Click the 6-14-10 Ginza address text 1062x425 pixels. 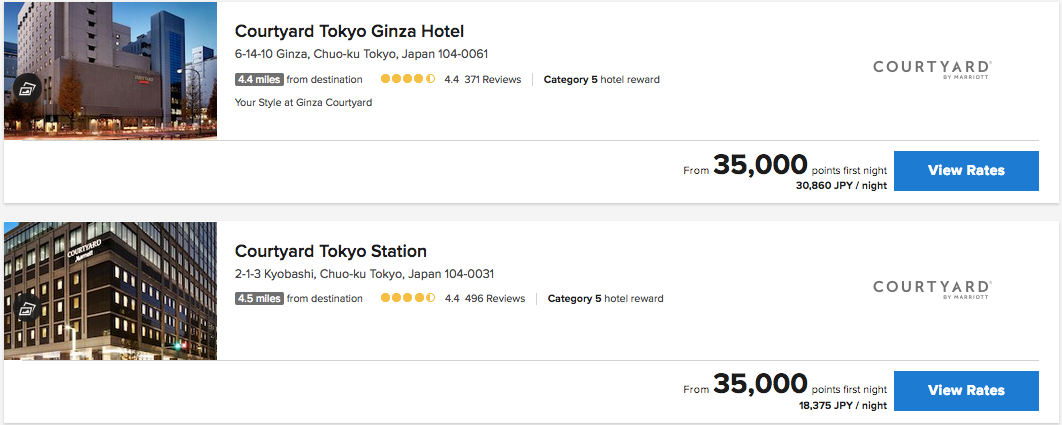click(x=361, y=54)
